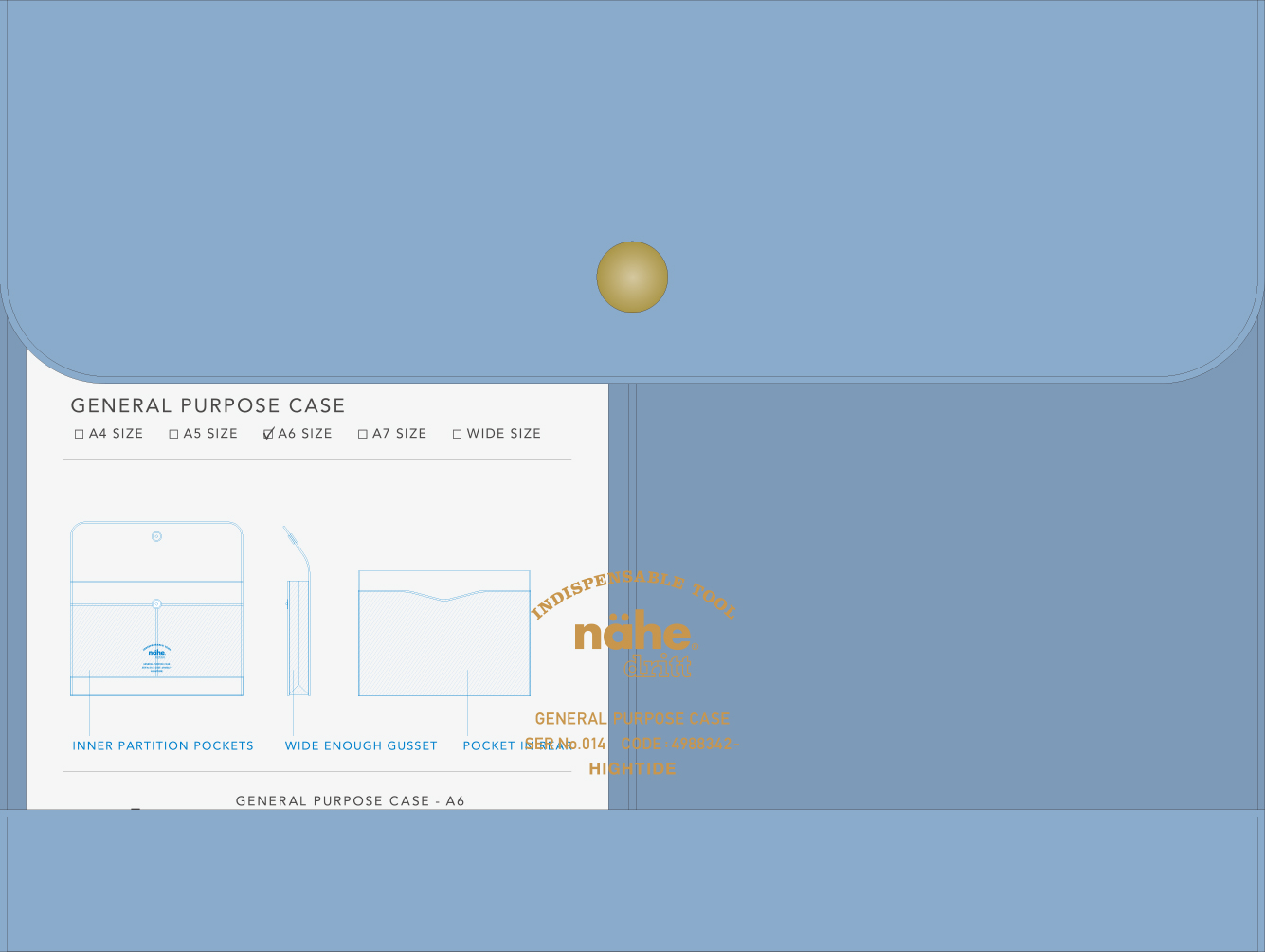Click the WIDE ENOUGH GUSSET label
Screen dimensions: 1265x952
coord(361,745)
